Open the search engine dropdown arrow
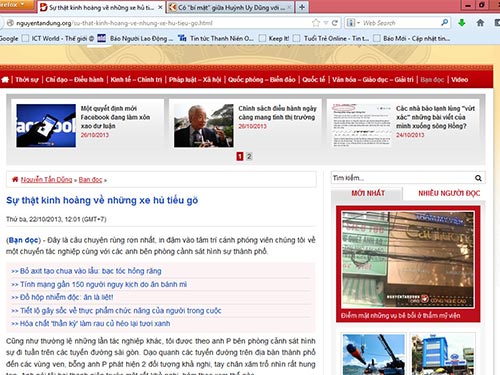500x375 pixels. (358, 23)
